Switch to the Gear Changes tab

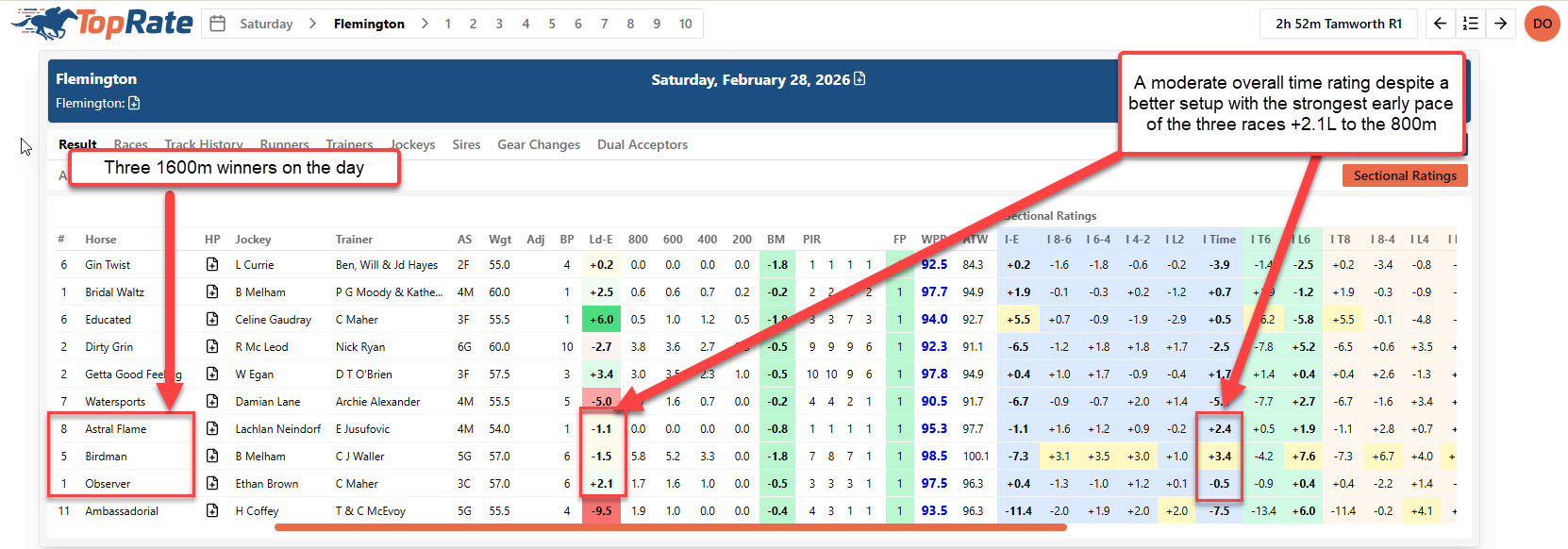[x=539, y=144]
